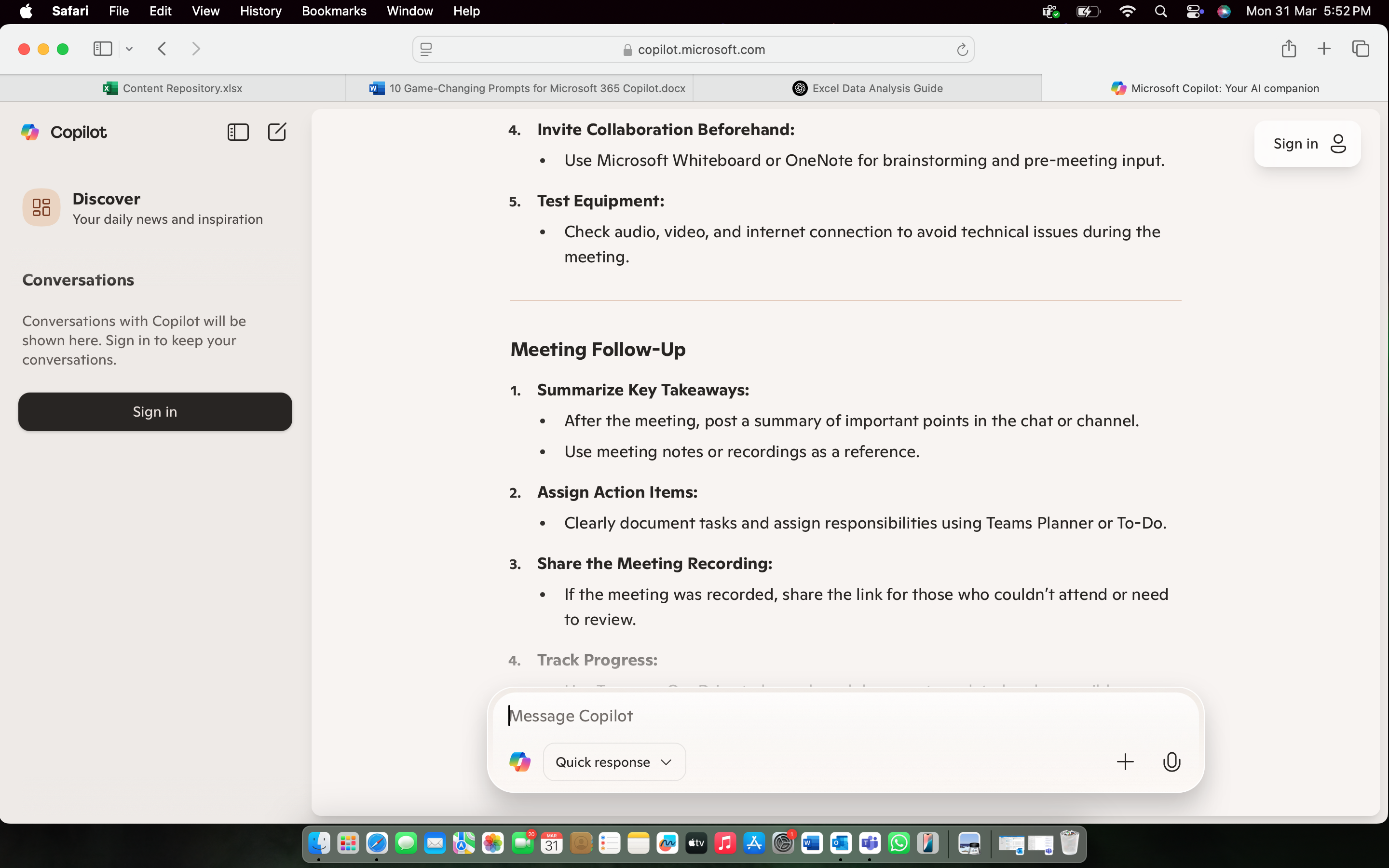Reload the copilot.microsoft.com page
Image resolution: width=1389 pixels, height=868 pixels.
click(963, 50)
